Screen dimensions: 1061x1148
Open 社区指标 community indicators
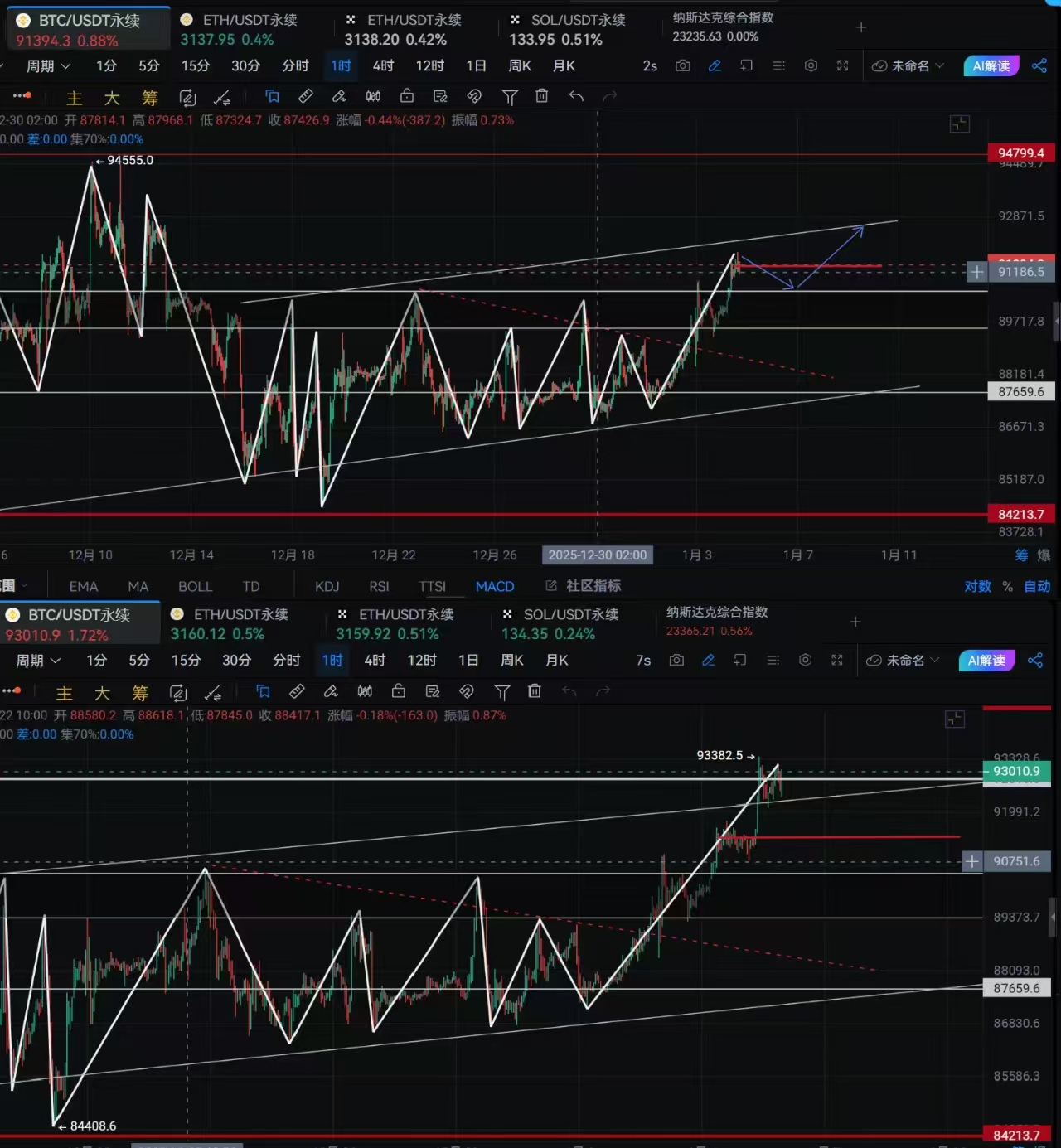[x=584, y=586]
